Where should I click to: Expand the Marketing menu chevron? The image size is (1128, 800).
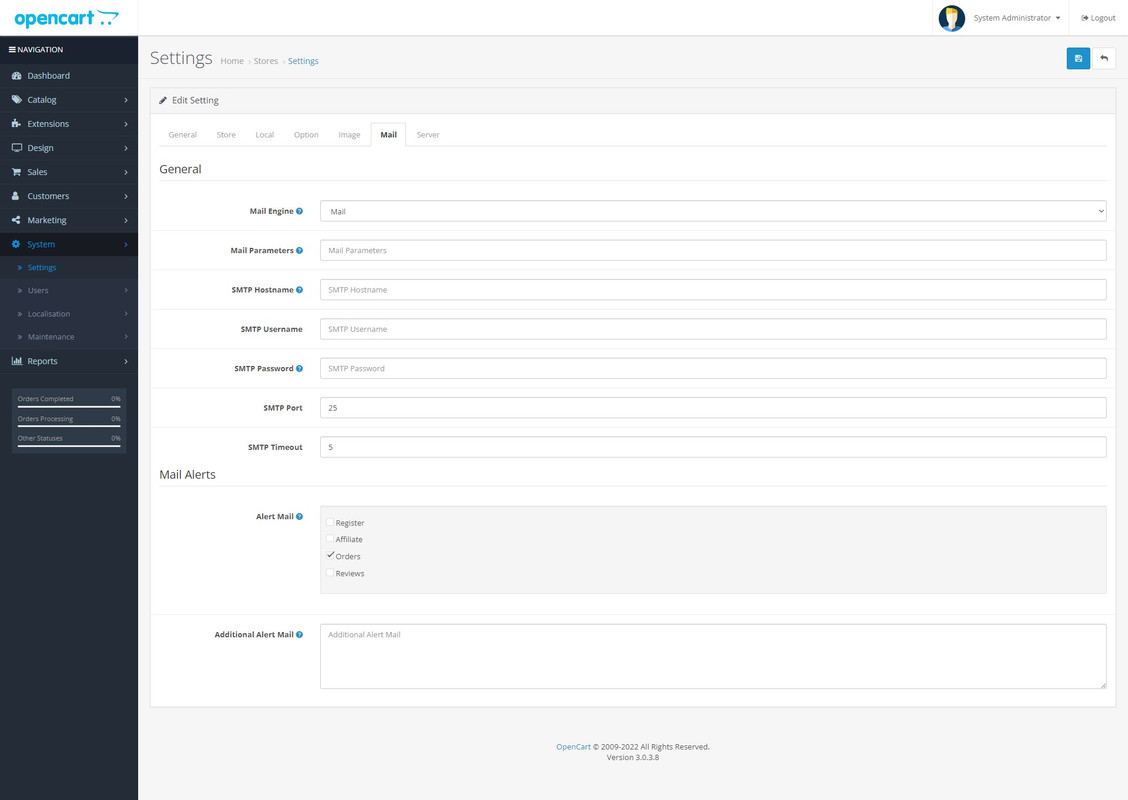[126, 220]
